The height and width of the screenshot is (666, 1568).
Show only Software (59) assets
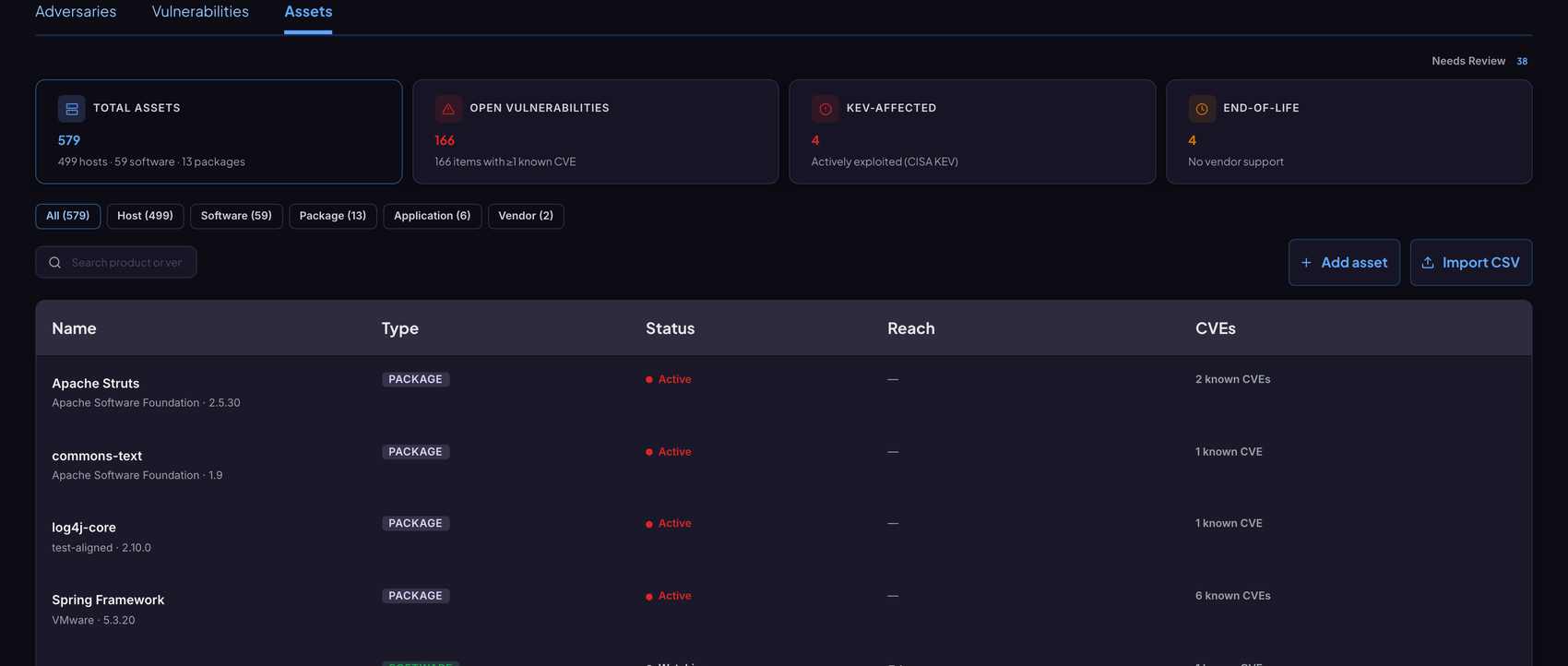click(x=236, y=216)
